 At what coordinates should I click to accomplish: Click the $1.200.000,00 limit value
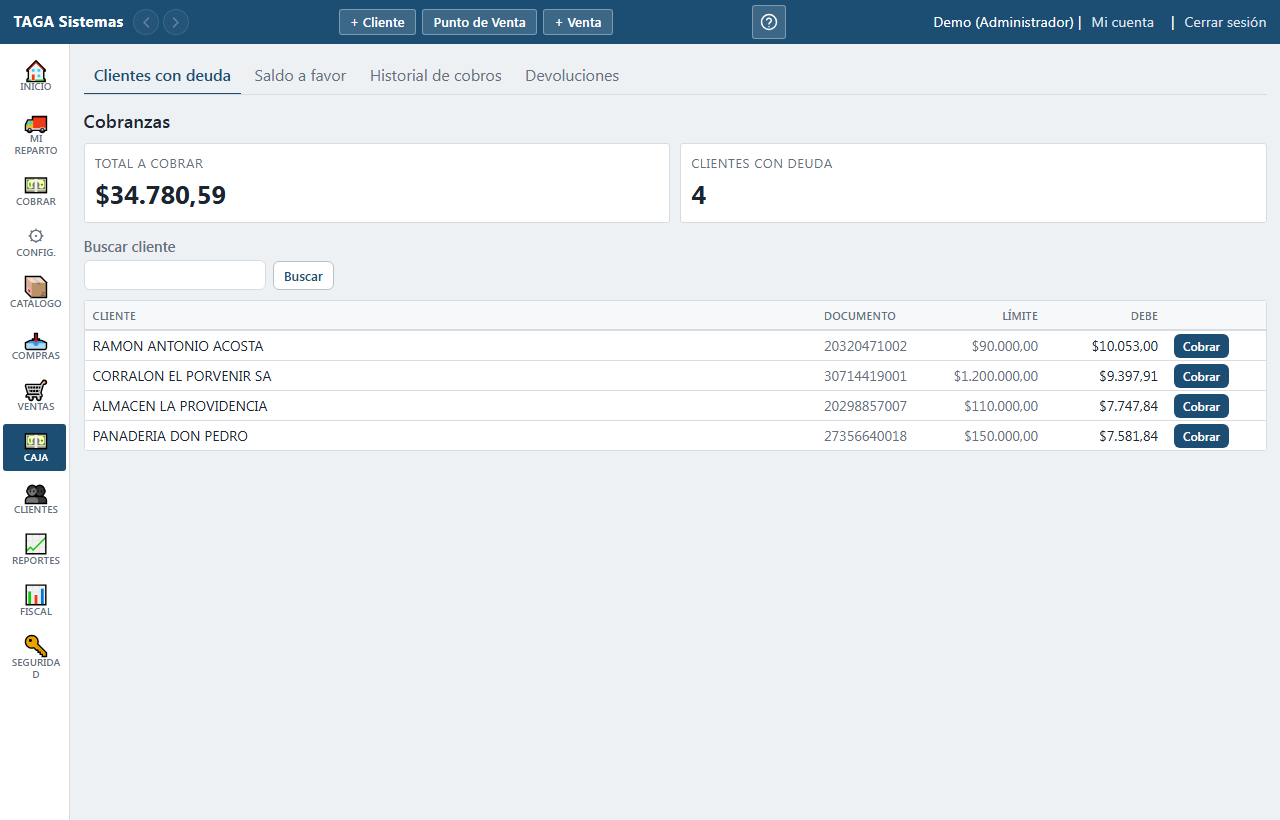pyautogui.click(x=996, y=376)
